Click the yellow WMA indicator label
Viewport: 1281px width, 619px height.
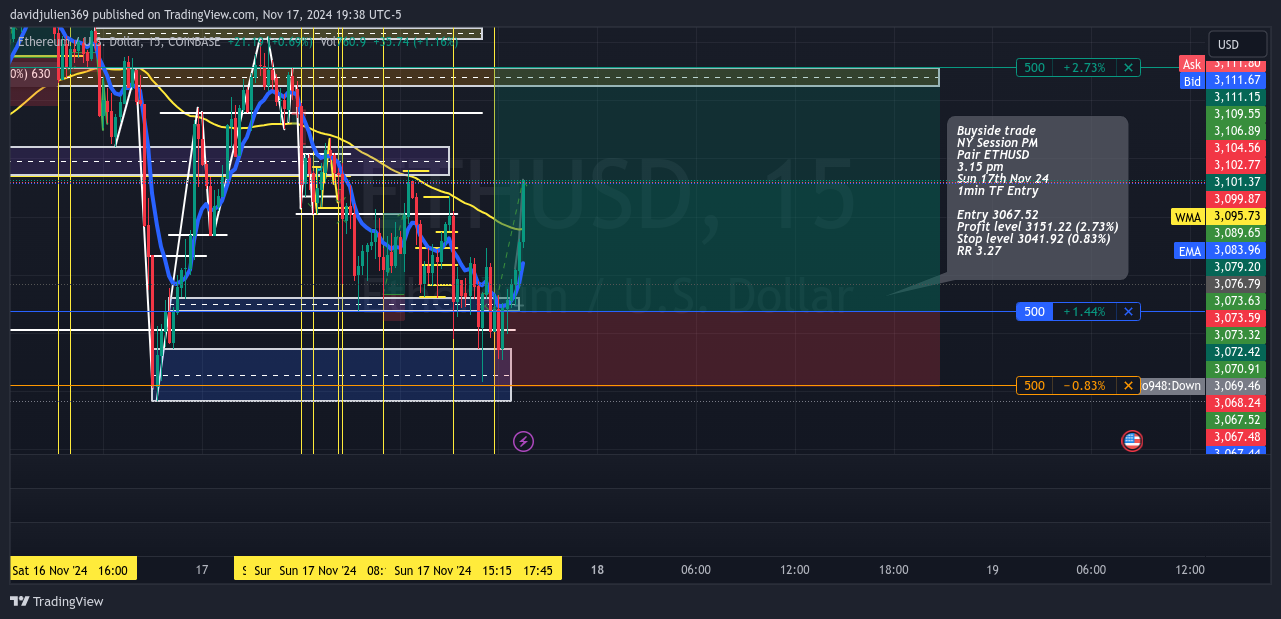point(1188,217)
